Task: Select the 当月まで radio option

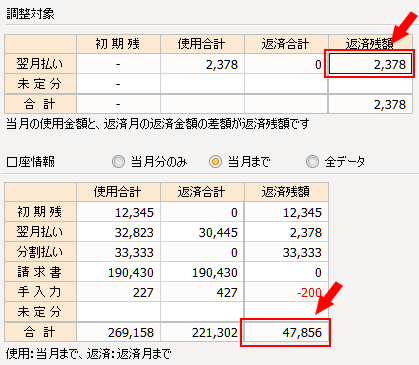Action: pyautogui.click(x=215, y=162)
